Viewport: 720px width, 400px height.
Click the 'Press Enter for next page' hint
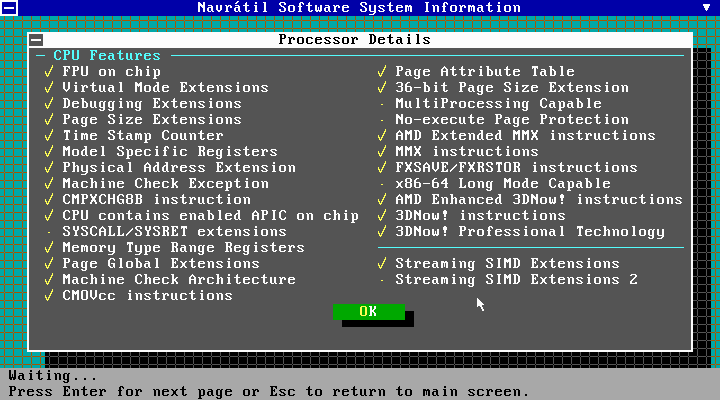click(x=125, y=392)
